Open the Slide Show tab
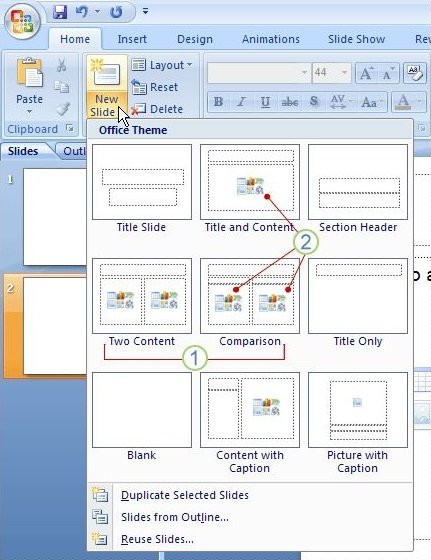This screenshot has height=560, width=431. [x=356, y=39]
